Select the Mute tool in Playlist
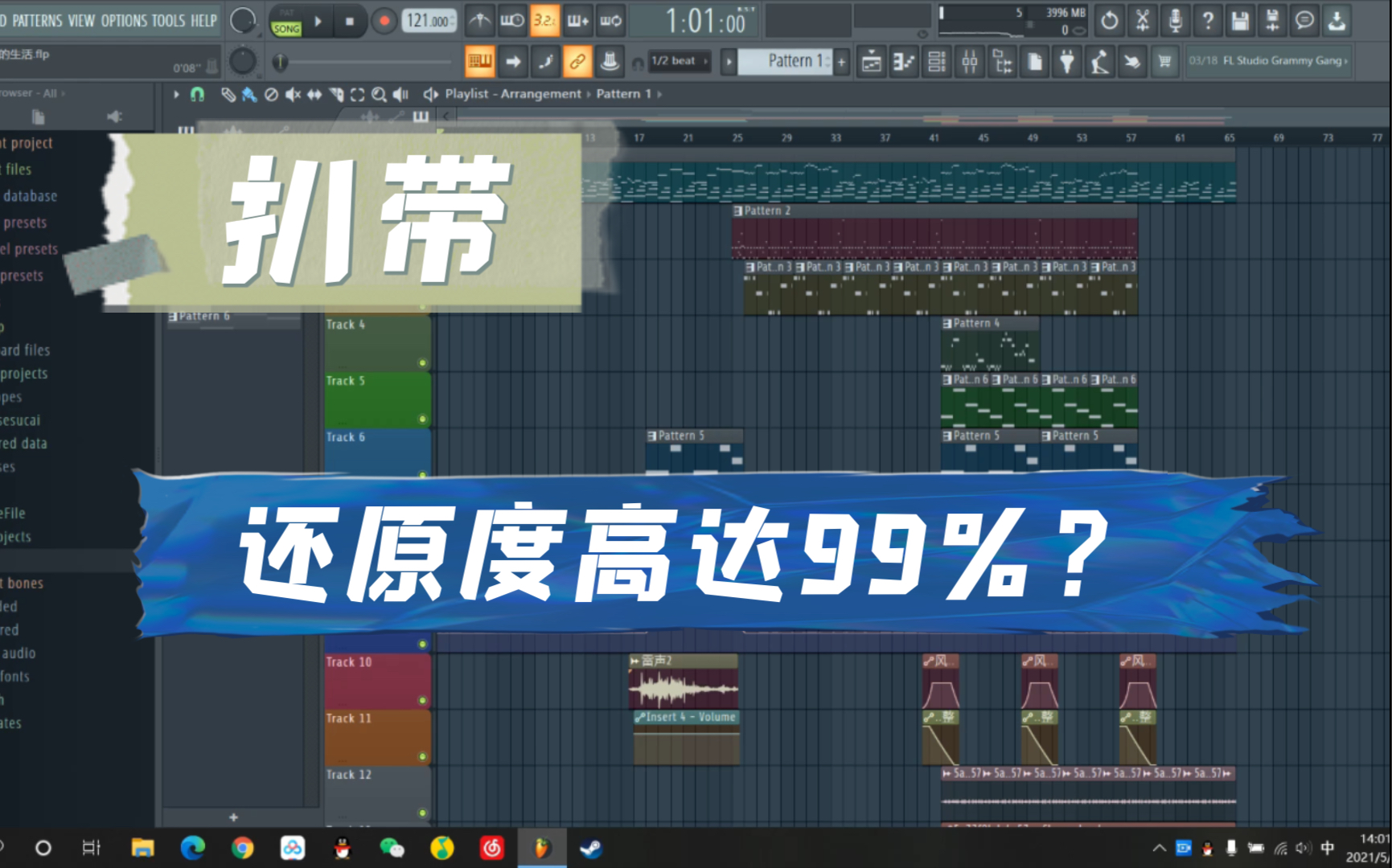 click(x=293, y=95)
